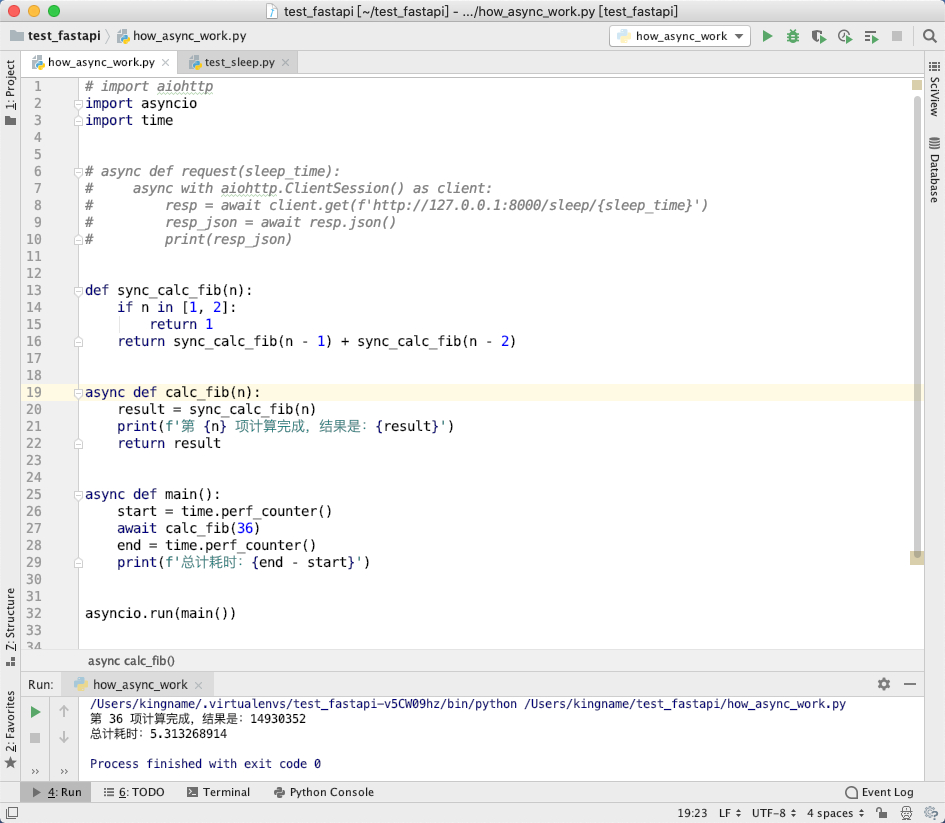Open run configuration dropdown how_async_work

(680, 36)
